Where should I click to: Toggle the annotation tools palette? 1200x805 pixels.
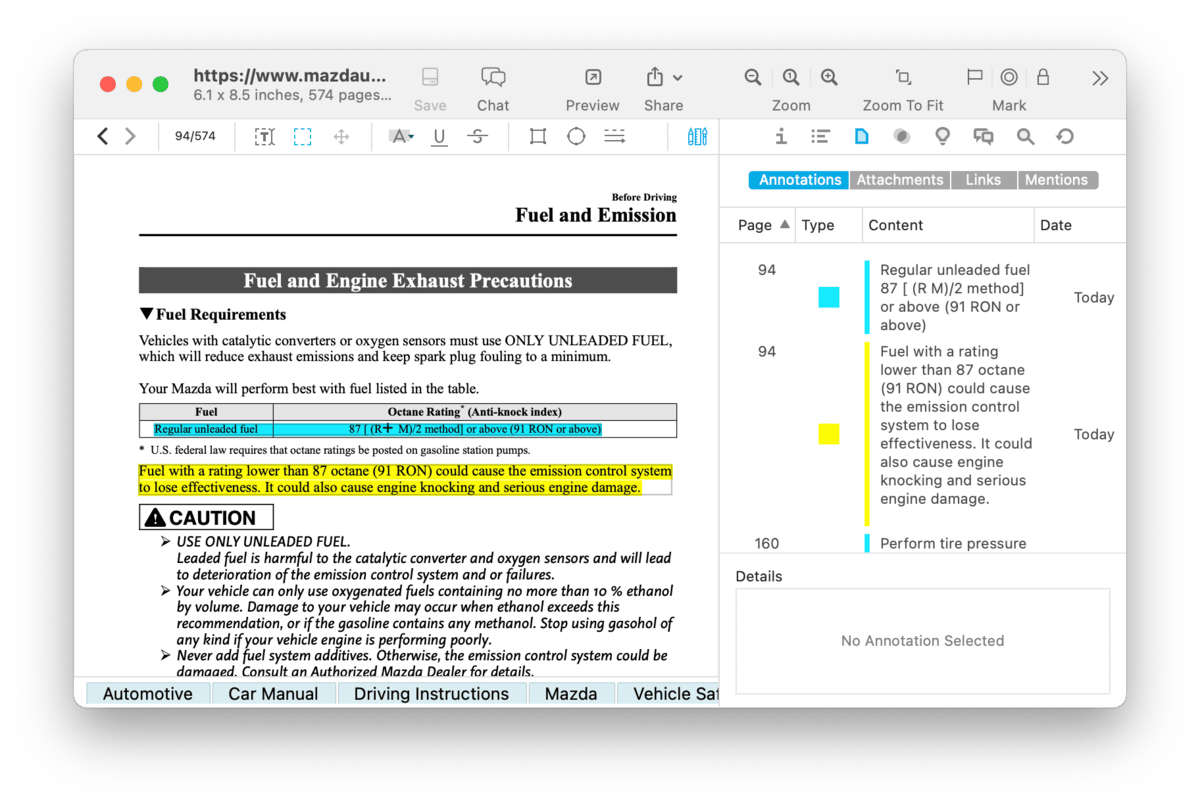pyautogui.click(x=697, y=137)
